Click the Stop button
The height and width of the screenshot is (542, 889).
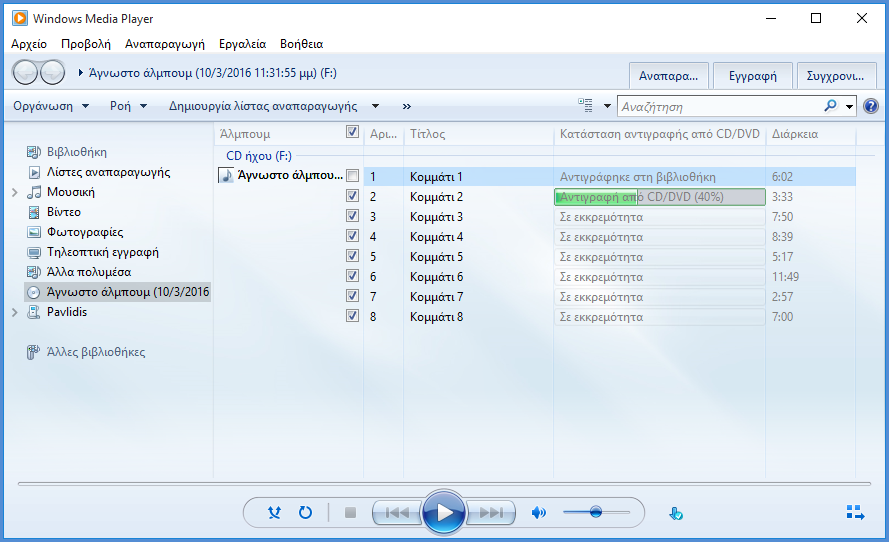click(350, 513)
